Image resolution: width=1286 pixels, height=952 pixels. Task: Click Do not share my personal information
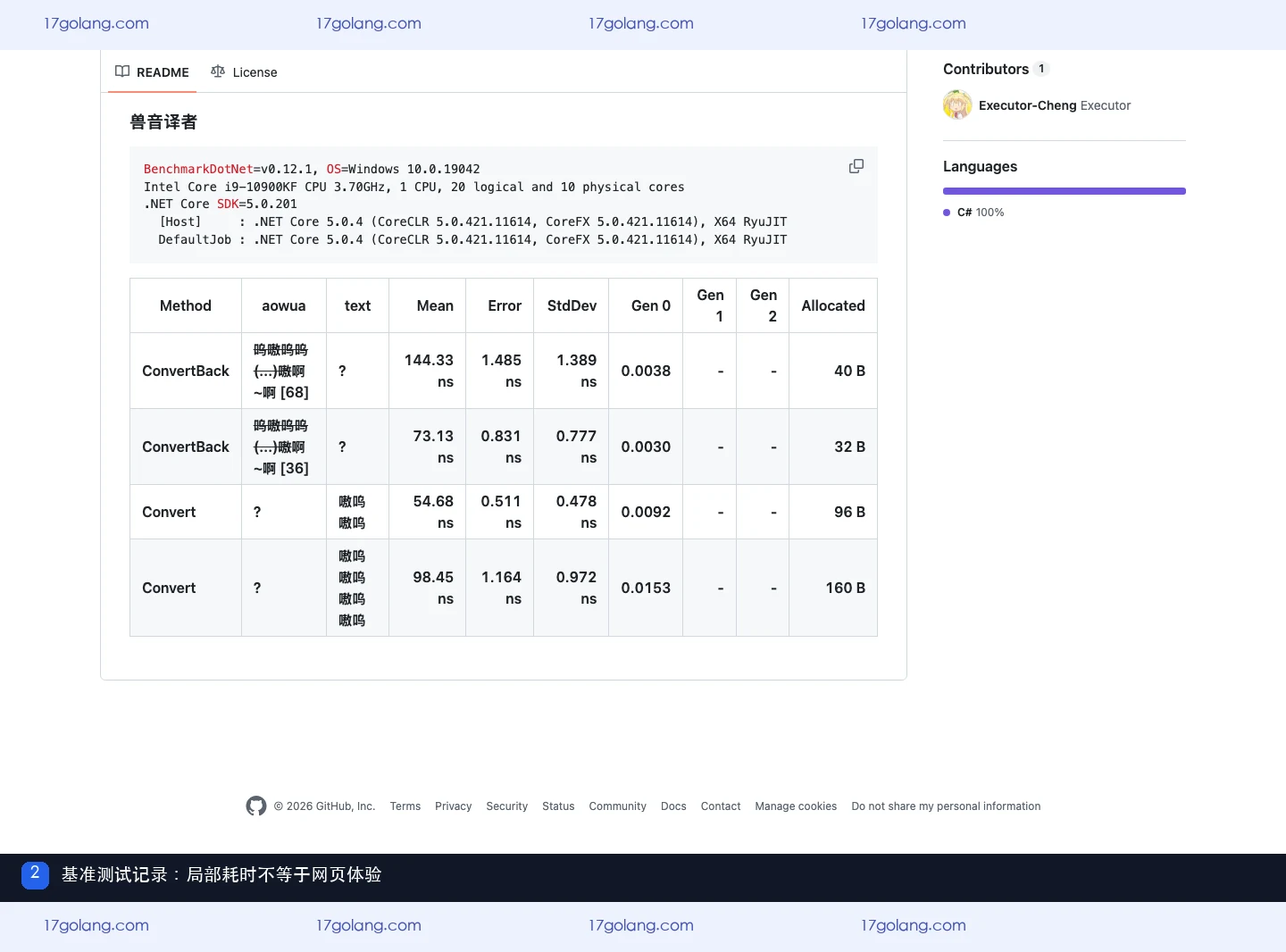pos(946,806)
